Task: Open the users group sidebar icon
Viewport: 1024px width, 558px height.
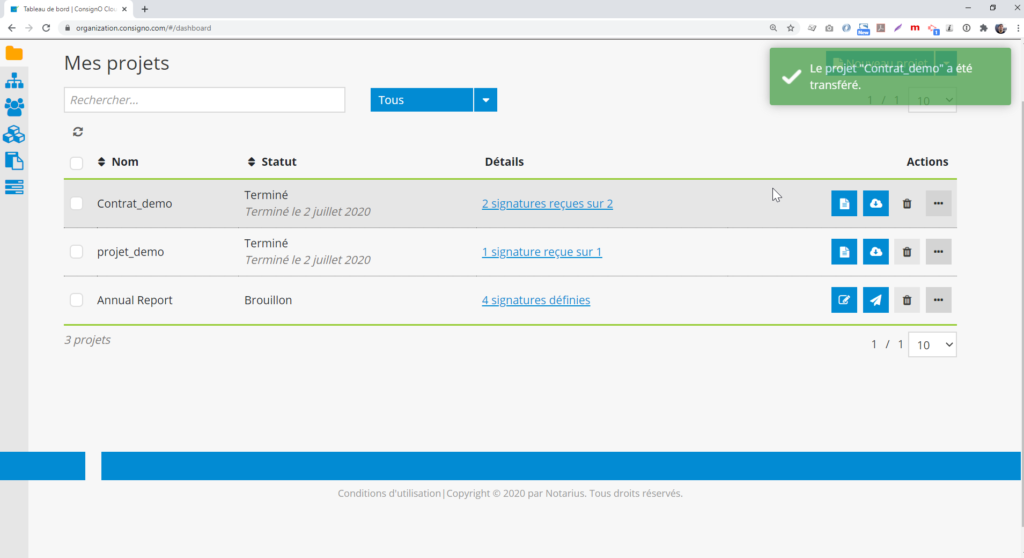Action: (14, 107)
